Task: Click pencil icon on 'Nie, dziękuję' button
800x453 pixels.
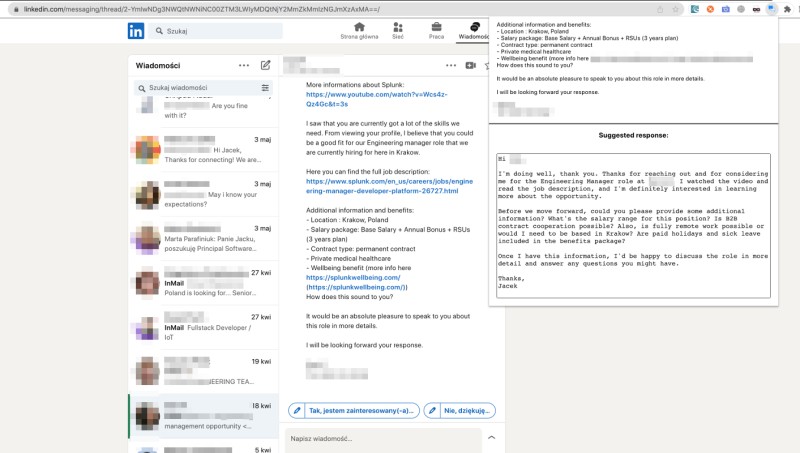Action: (432, 410)
